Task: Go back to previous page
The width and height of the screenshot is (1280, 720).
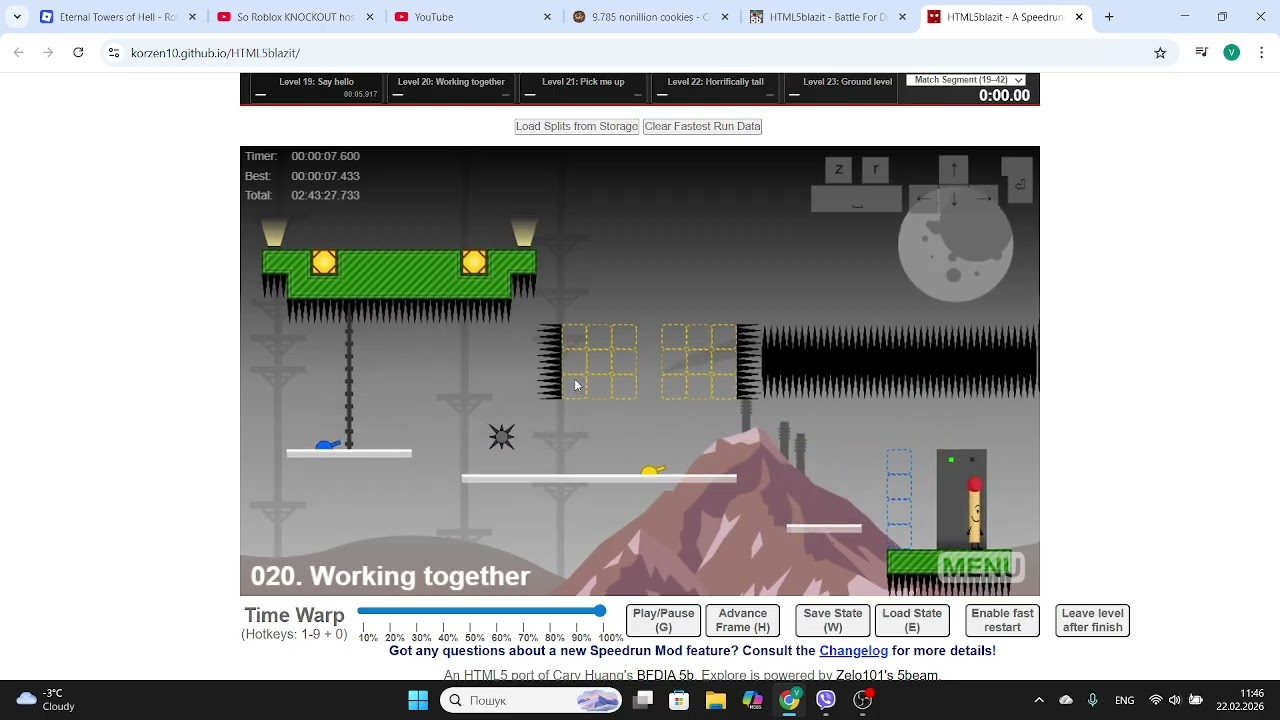Action: click(18, 53)
